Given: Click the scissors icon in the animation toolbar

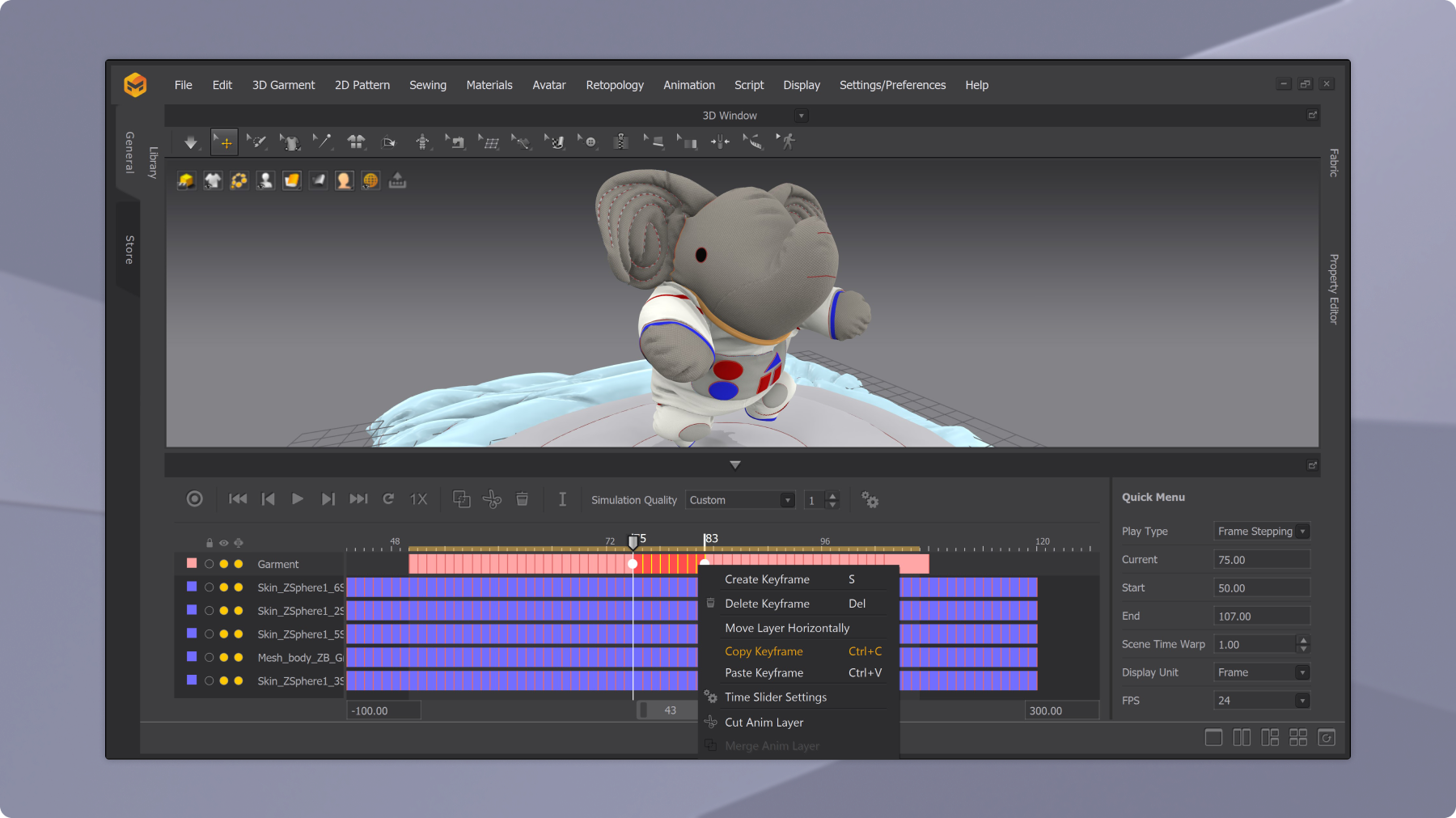Looking at the screenshot, I should point(492,499).
